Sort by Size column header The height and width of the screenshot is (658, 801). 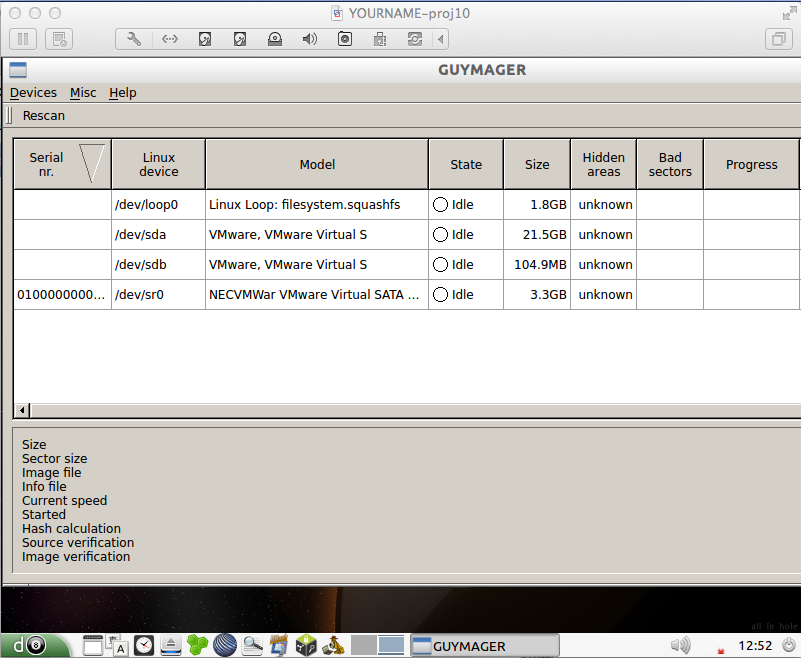(x=537, y=164)
